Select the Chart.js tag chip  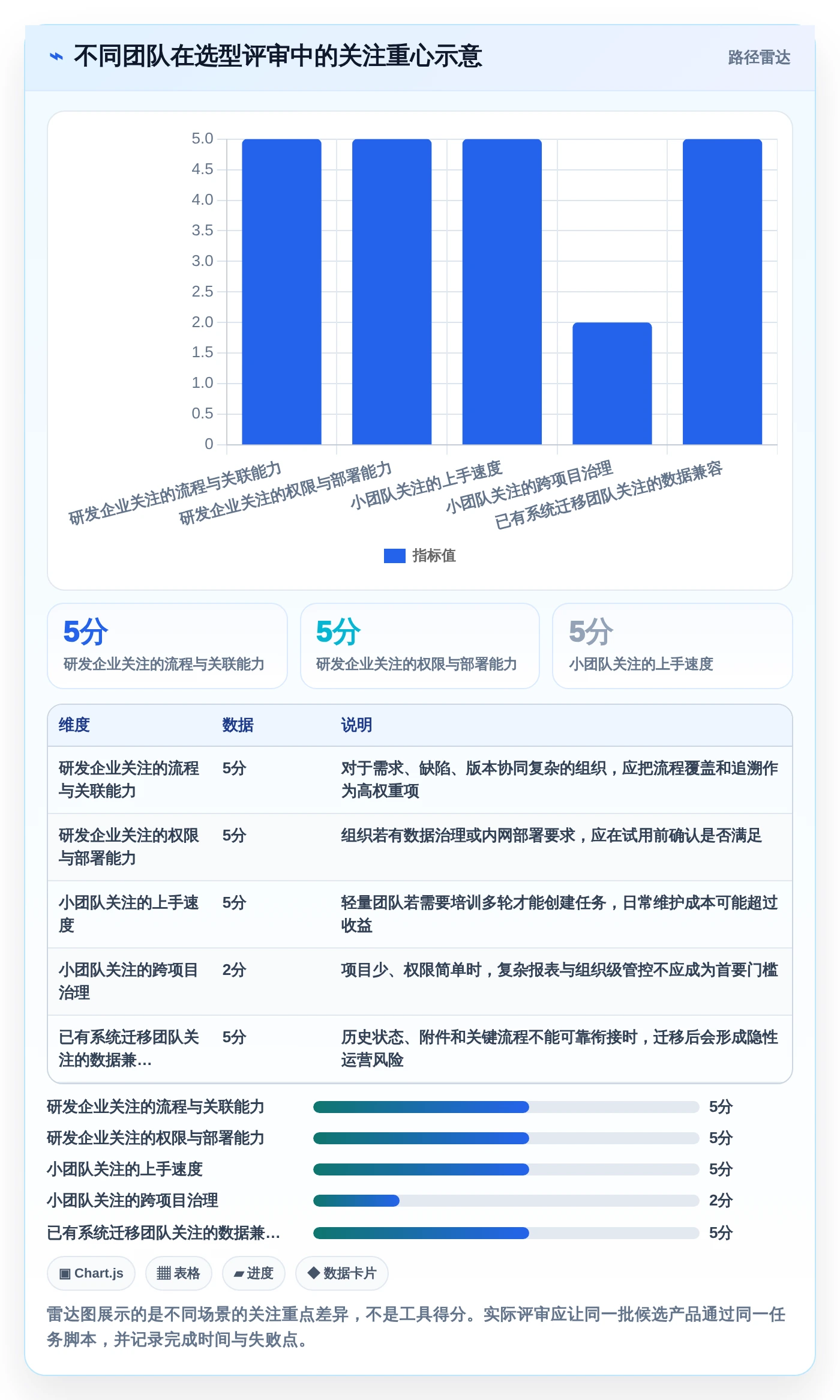[x=91, y=1273]
